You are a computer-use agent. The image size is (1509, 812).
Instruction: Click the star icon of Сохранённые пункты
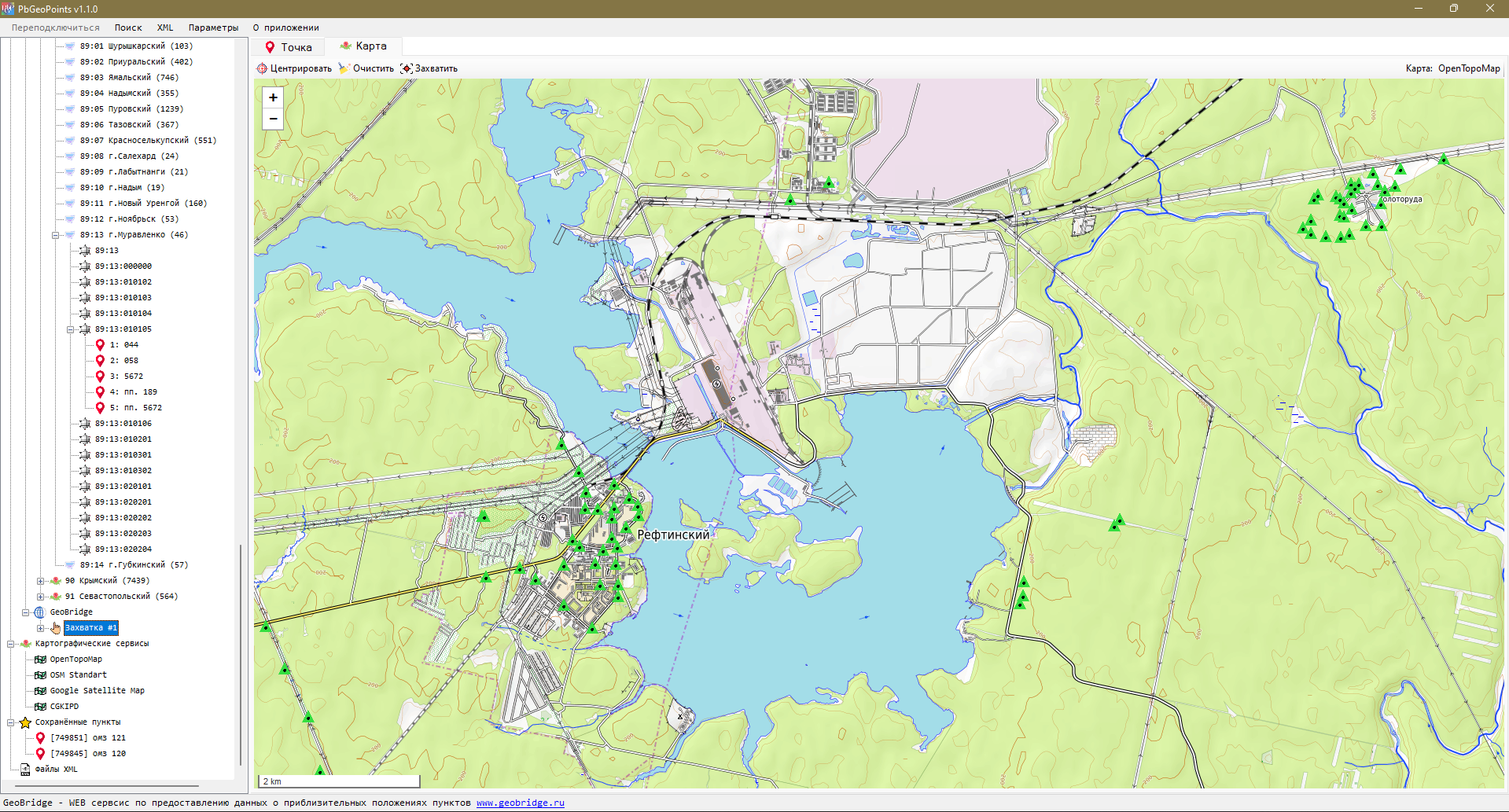[25, 722]
